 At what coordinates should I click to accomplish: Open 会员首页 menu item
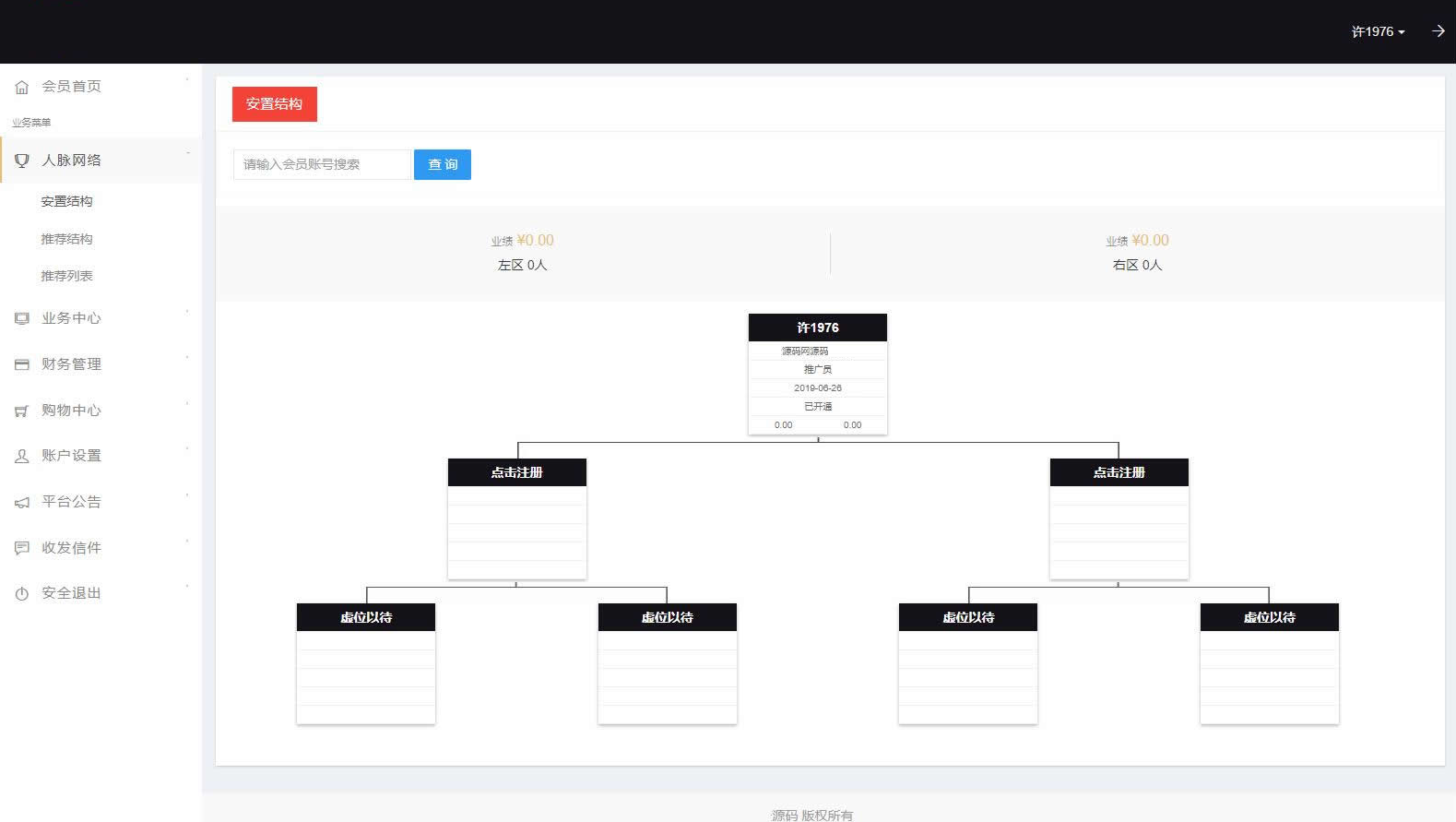click(x=101, y=87)
